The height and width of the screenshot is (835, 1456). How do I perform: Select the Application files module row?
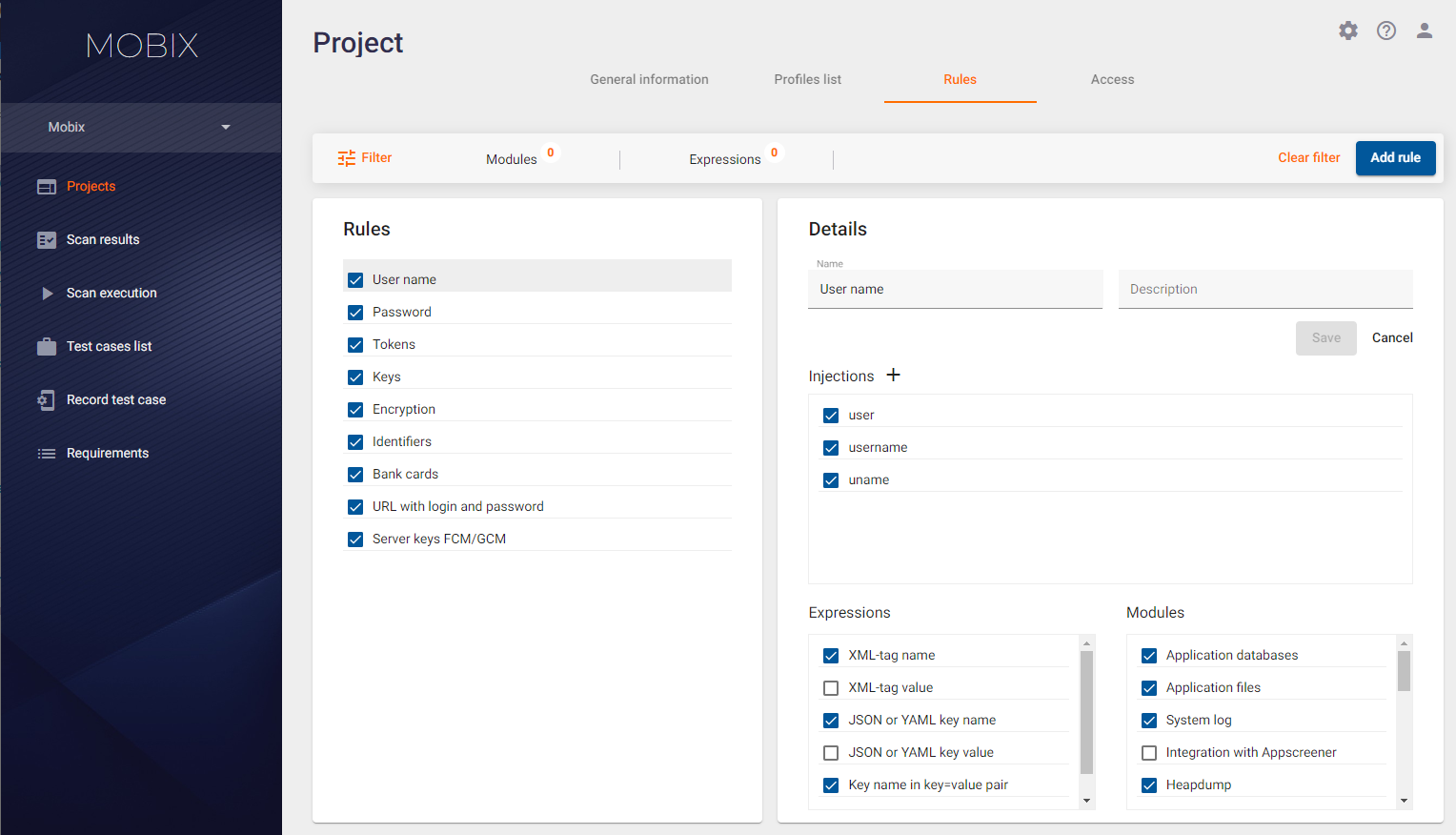tap(1263, 688)
